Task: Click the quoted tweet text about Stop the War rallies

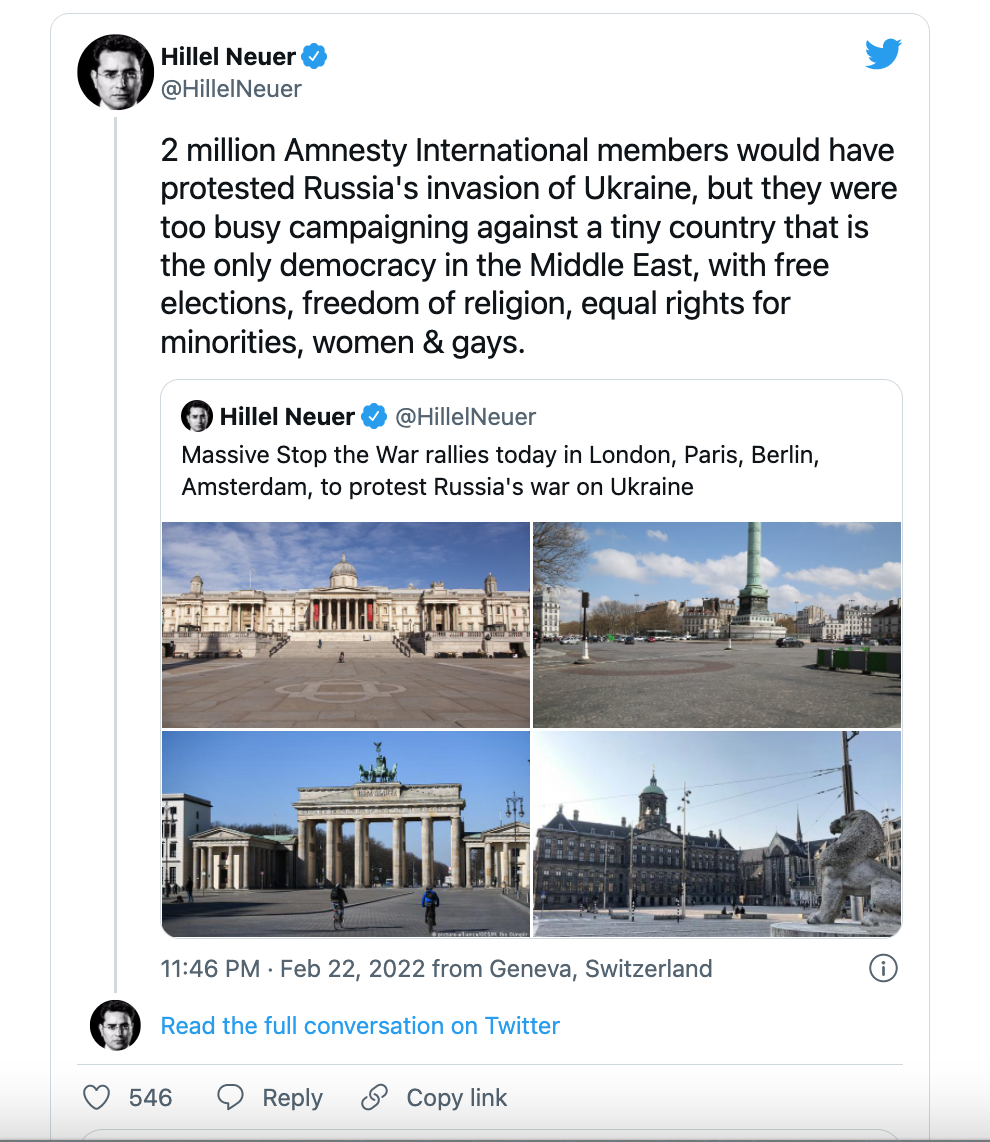Action: click(x=500, y=470)
